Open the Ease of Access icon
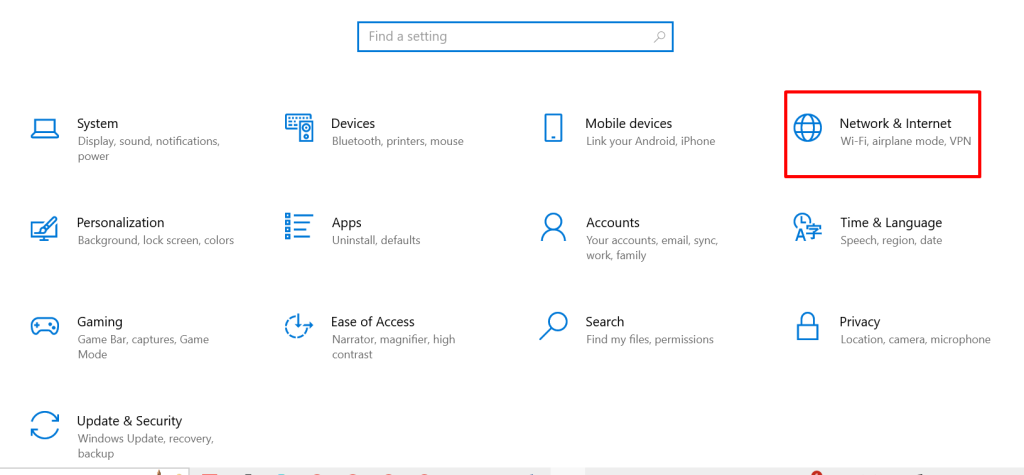Image resolution: width=1024 pixels, height=475 pixels. coord(299,326)
